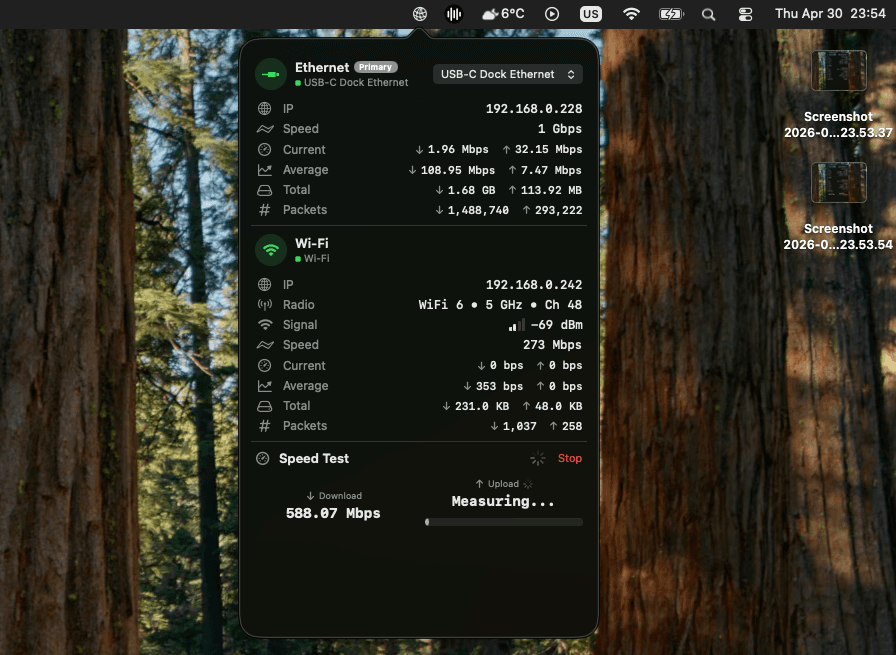Click the Radio antenna icon
This screenshot has height=655, width=896.
(x=265, y=305)
